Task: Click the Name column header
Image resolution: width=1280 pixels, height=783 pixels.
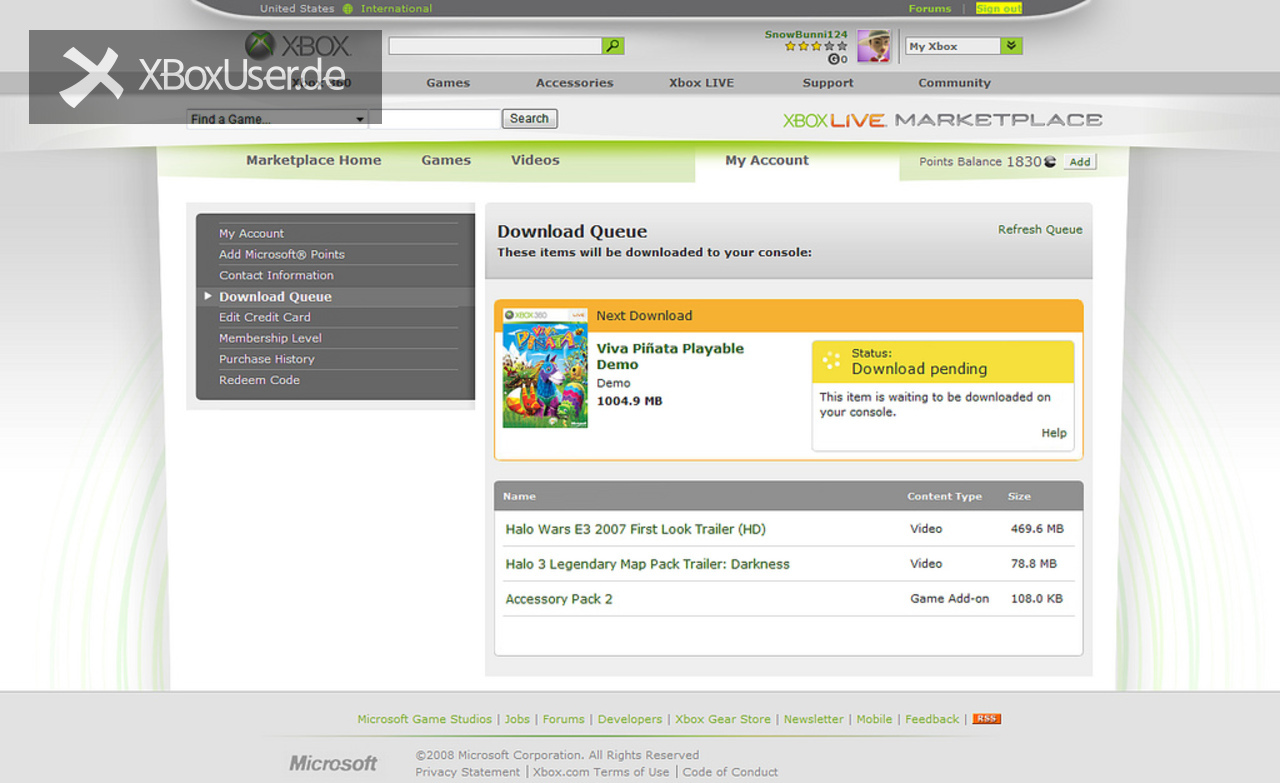Action: tap(519, 496)
